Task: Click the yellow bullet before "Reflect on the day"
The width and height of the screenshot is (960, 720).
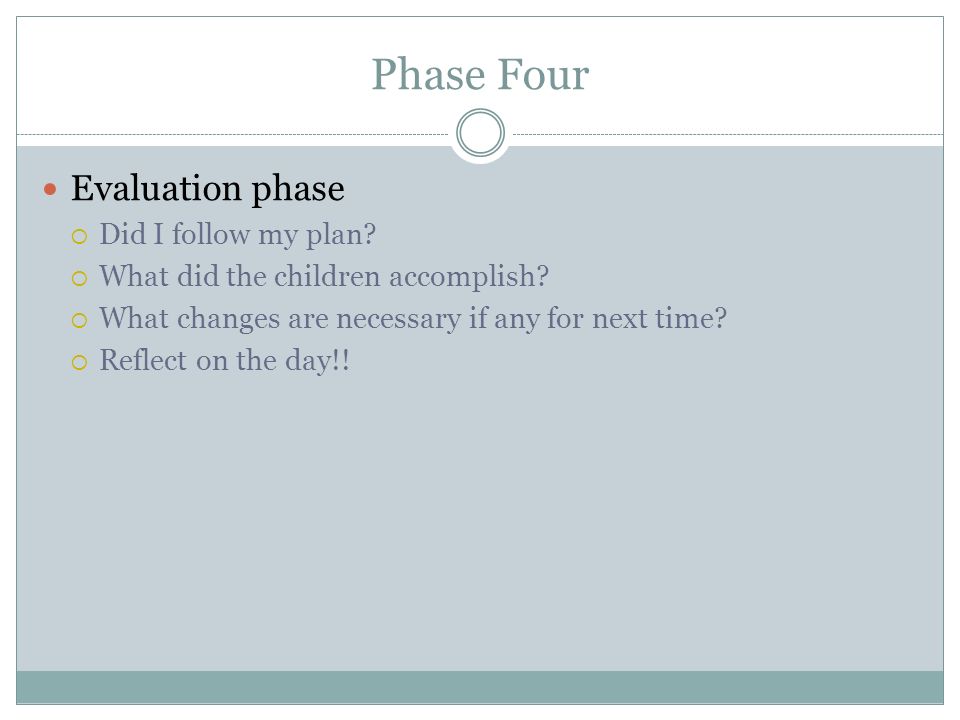Action: click(x=80, y=362)
